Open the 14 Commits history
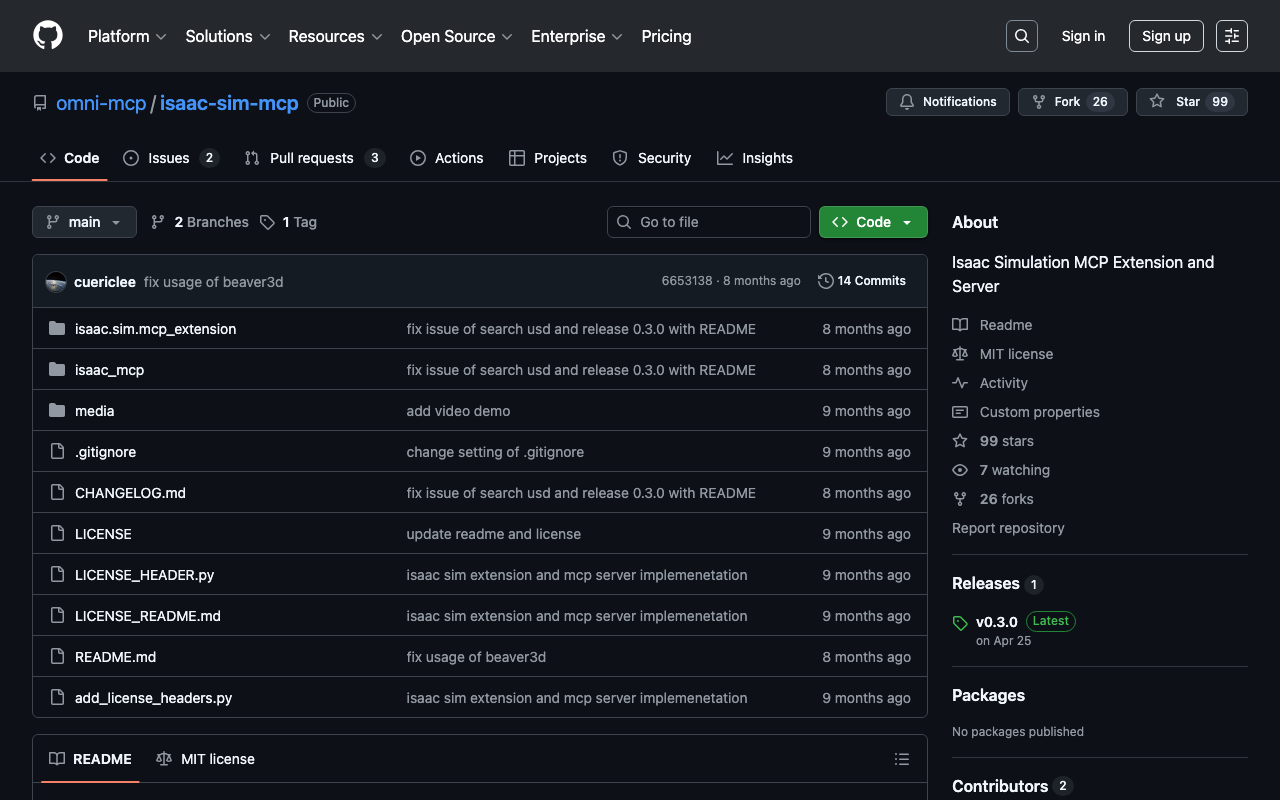 point(861,281)
